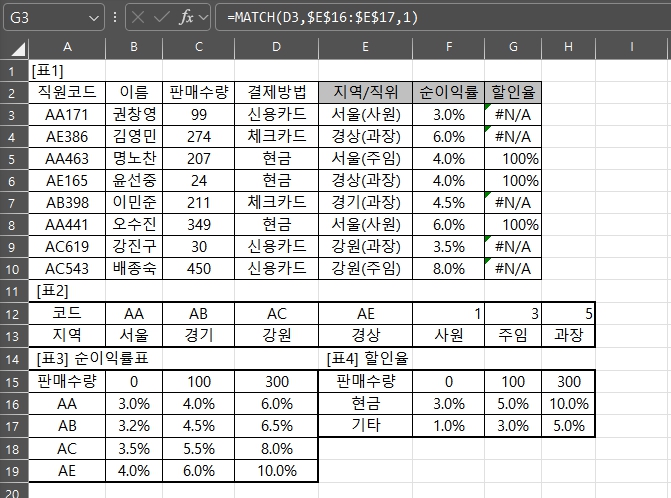The height and width of the screenshot is (498, 671).
Task: Select row 15 header
Action: [15, 380]
